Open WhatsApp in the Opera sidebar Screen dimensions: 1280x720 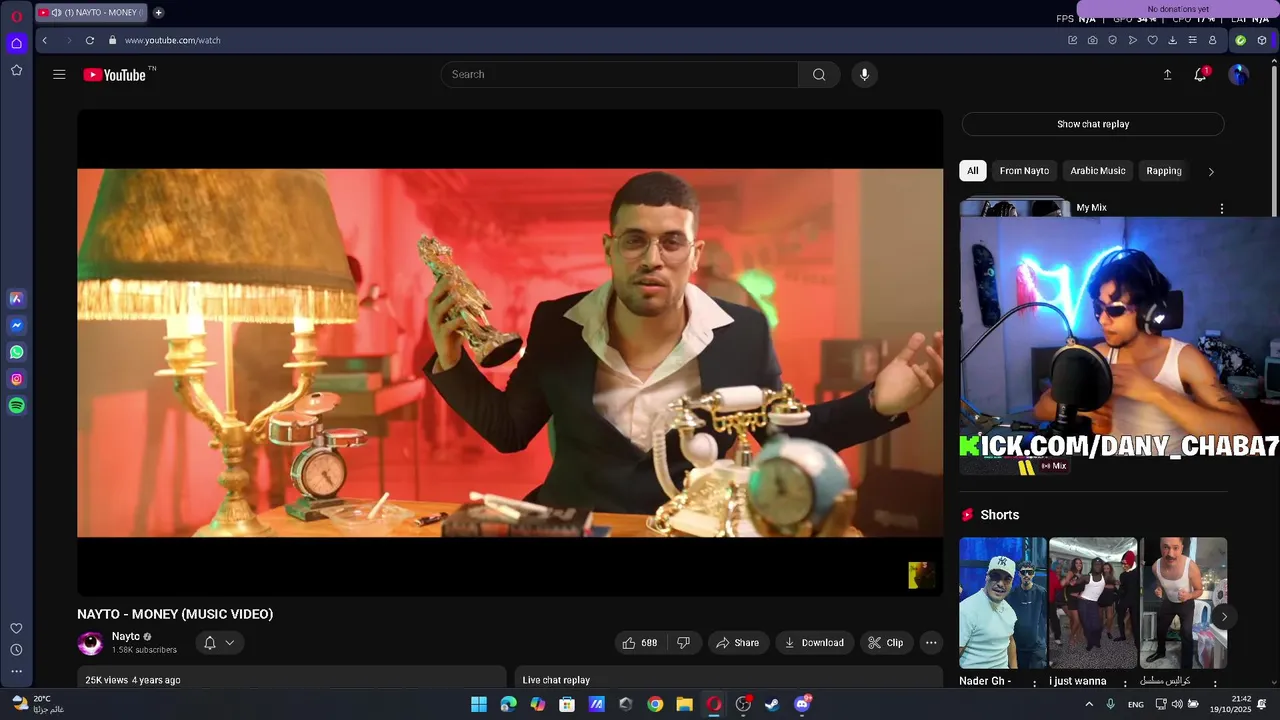pos(16,352)
